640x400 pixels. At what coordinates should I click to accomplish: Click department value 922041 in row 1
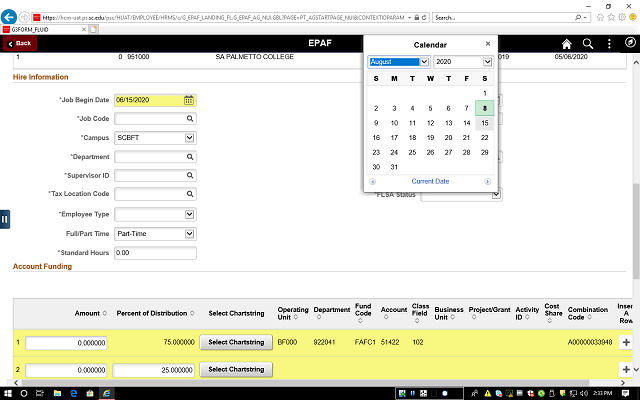click(x=324, y=342)
